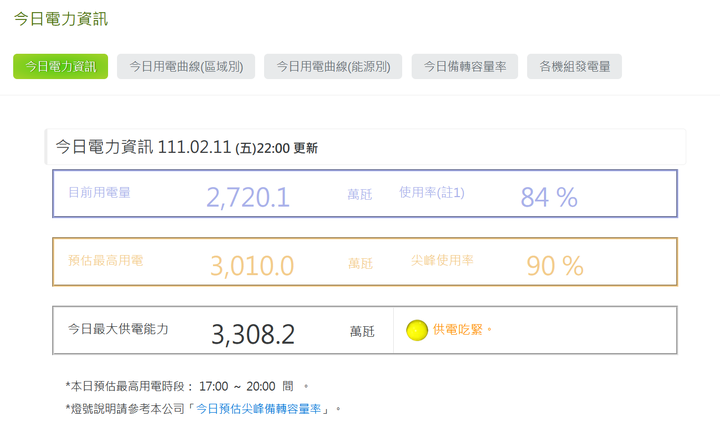Click the 萬瓩 unit beside 2,720.1
Viewport: 720px width, 438px height.
(x=360, y=195)
